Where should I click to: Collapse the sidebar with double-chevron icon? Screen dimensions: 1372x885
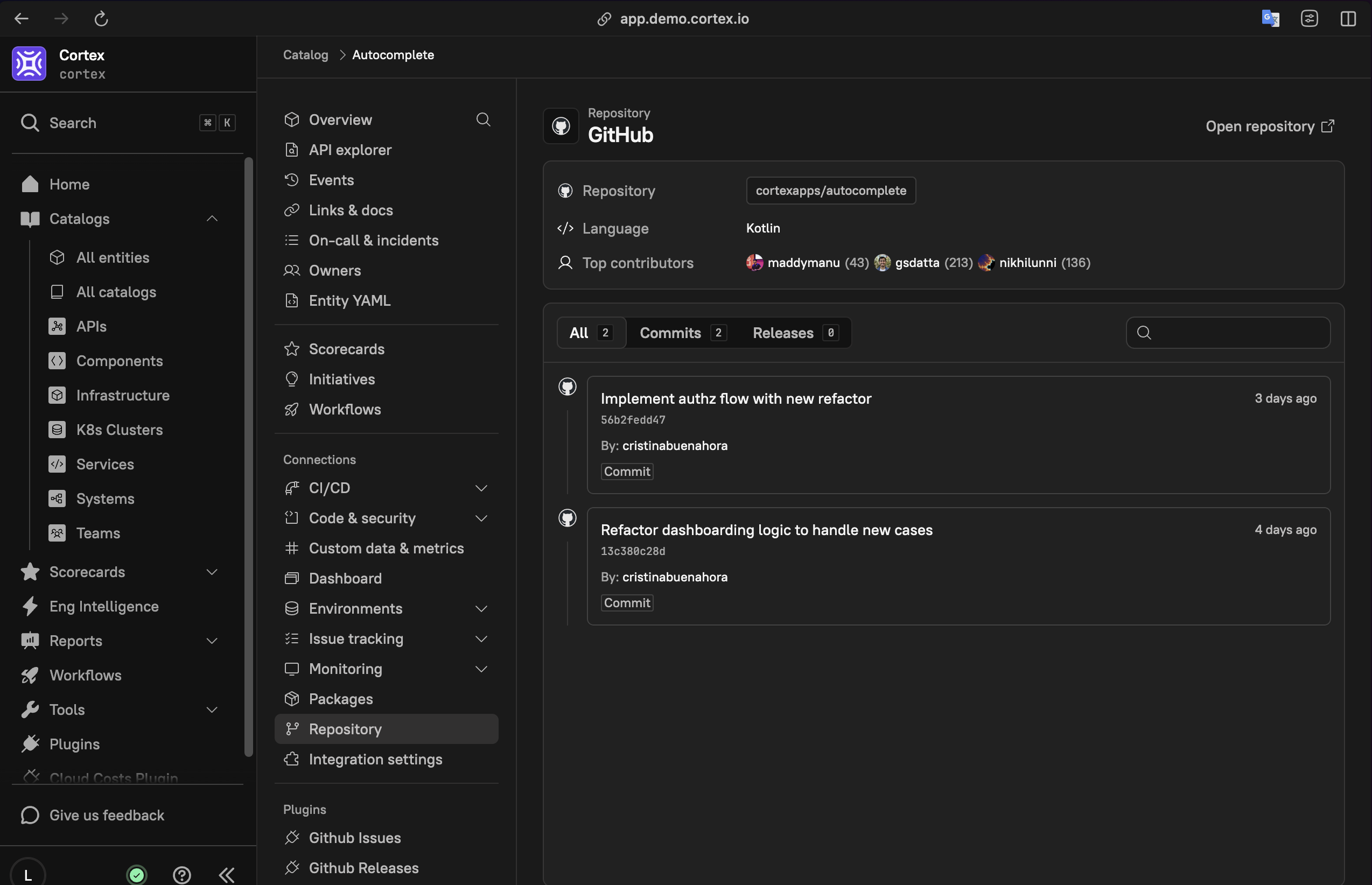tap(227, 874)
